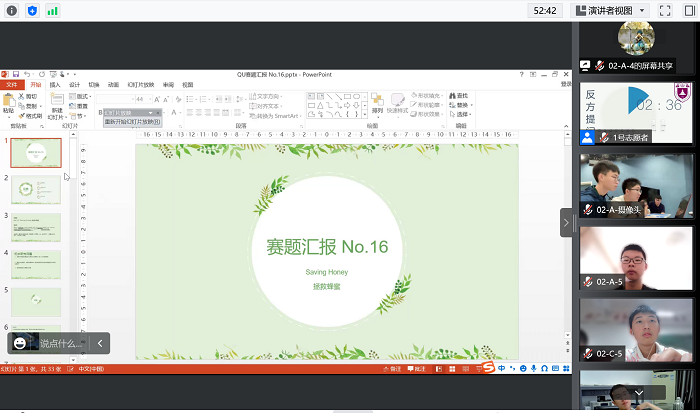Open the meeting info icon
The width and height of the screenshot is (700, 413).
(x=12, y=11)
